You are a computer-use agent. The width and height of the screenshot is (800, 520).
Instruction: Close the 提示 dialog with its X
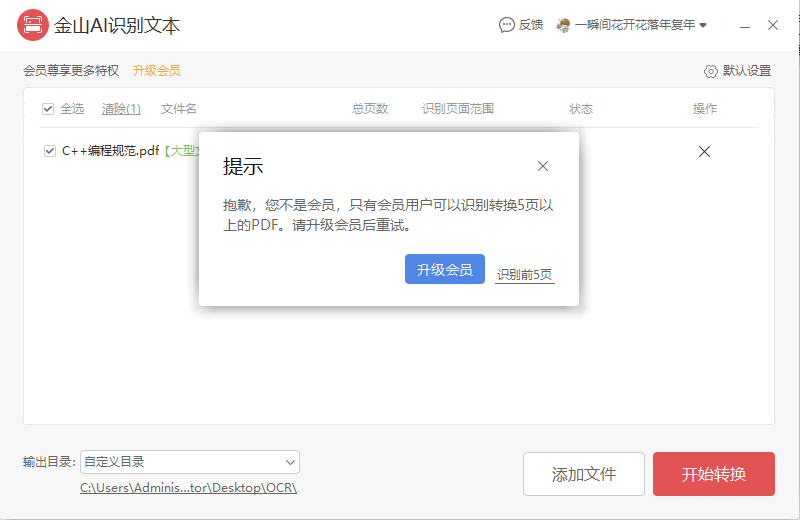click(543, 166)
